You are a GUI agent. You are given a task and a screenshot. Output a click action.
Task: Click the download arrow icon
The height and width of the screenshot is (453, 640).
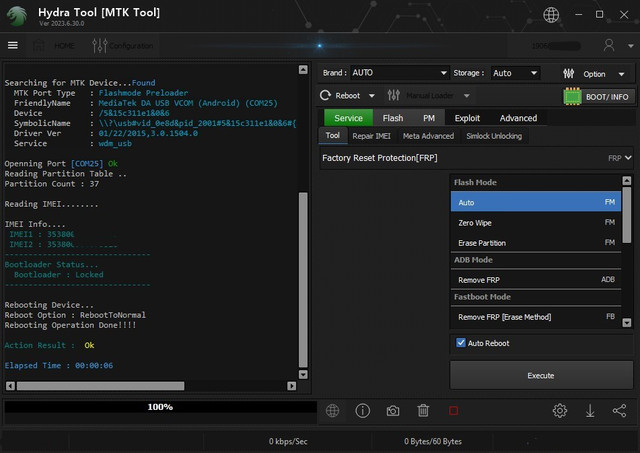coord(590,411)
